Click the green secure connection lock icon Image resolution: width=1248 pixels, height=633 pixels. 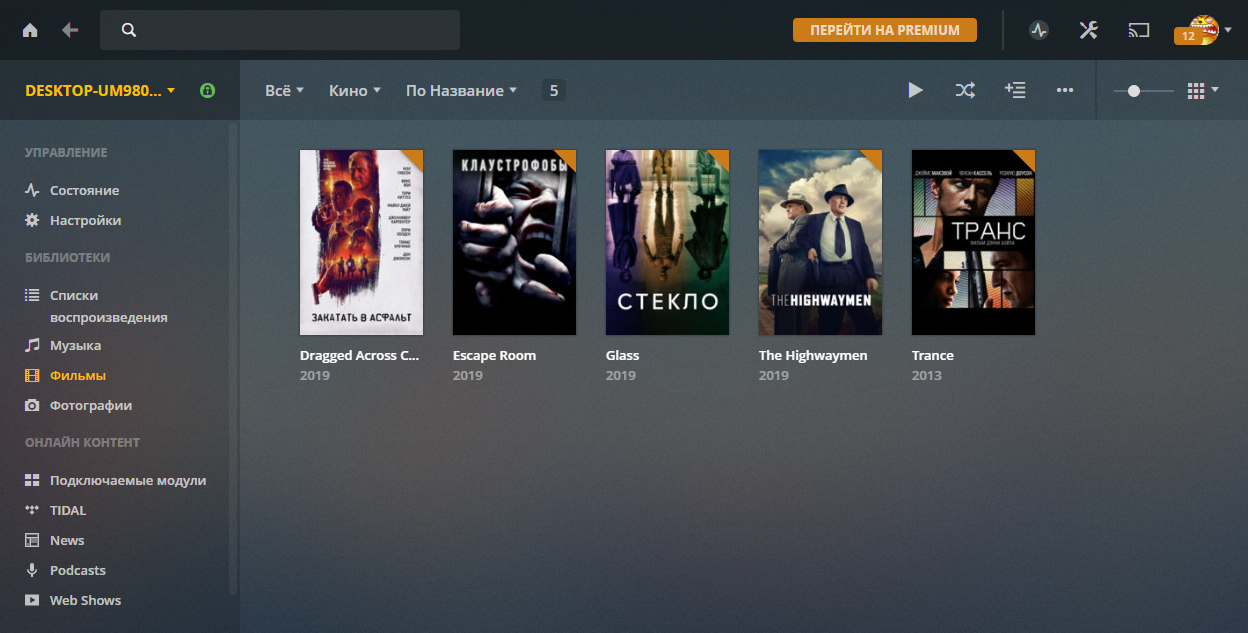point(207,90)
